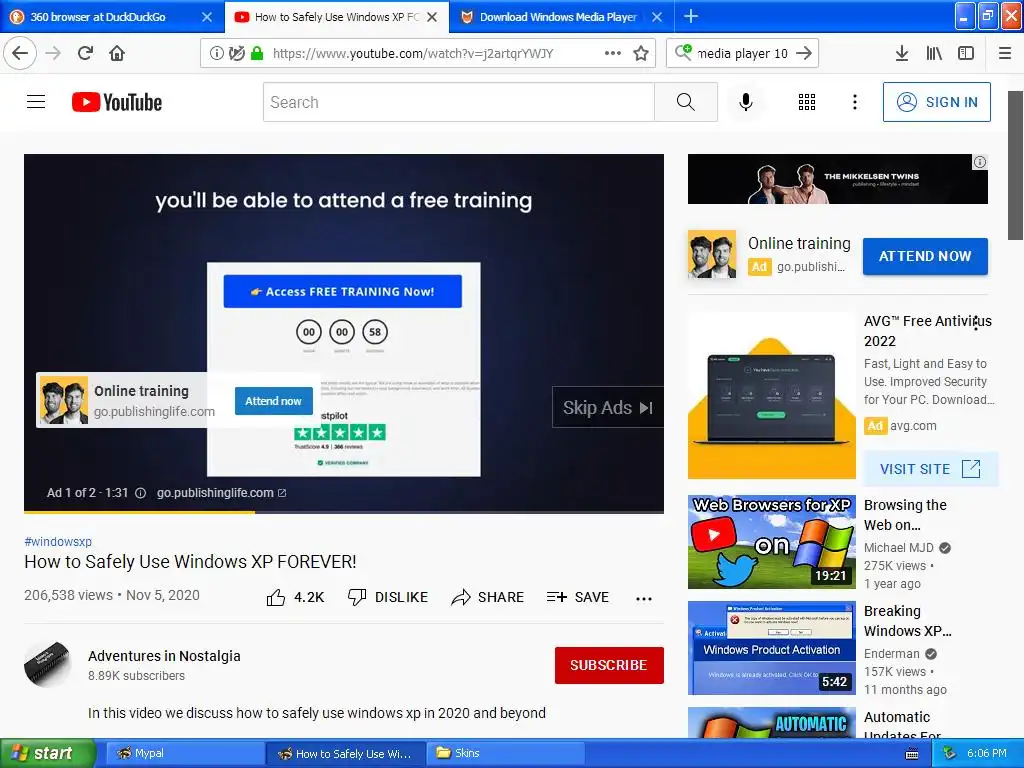Click the search engine magnifier icon in search box

point(683,52)
